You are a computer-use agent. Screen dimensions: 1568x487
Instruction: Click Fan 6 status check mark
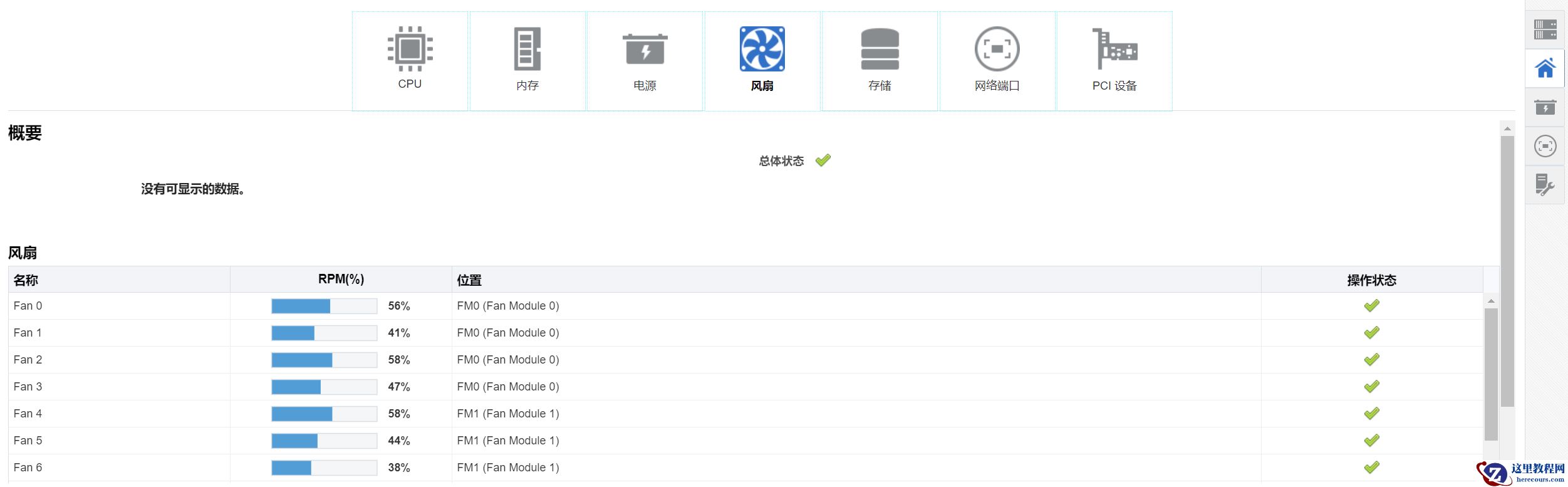click(x=1371, y=468)
